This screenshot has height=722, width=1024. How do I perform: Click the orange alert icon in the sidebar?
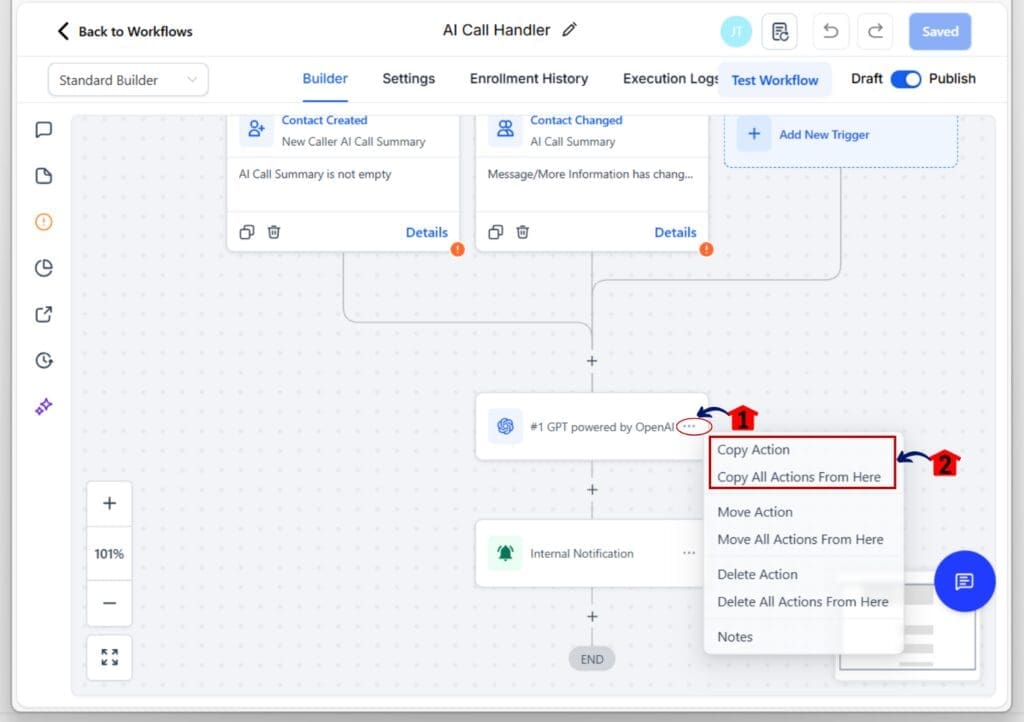(43, 223)
